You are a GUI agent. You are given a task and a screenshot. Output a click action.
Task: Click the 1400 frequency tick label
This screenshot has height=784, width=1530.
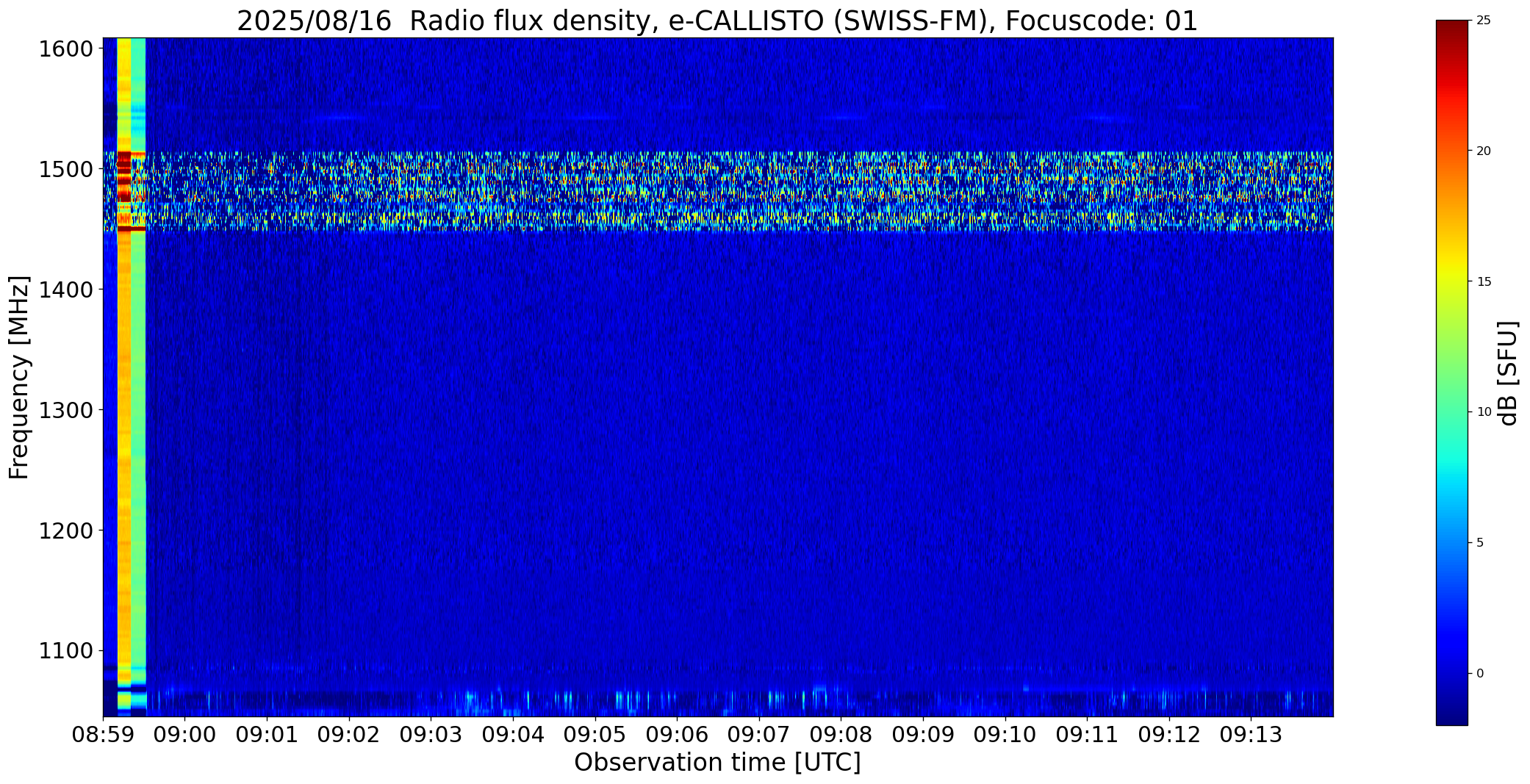point(65,289)
